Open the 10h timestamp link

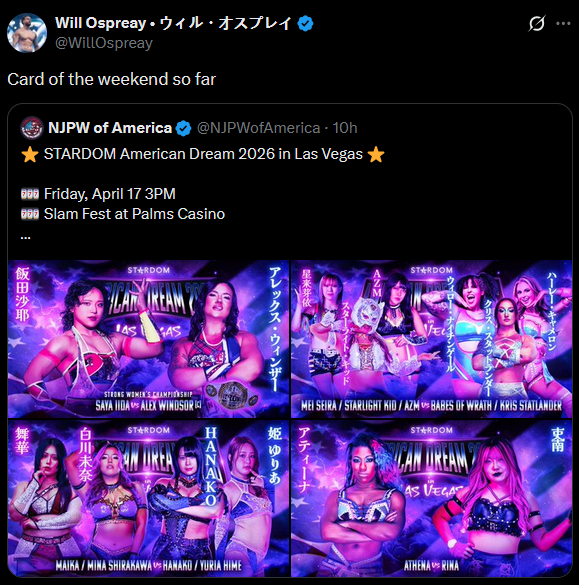pyautogui.click(x=344, y=128)
